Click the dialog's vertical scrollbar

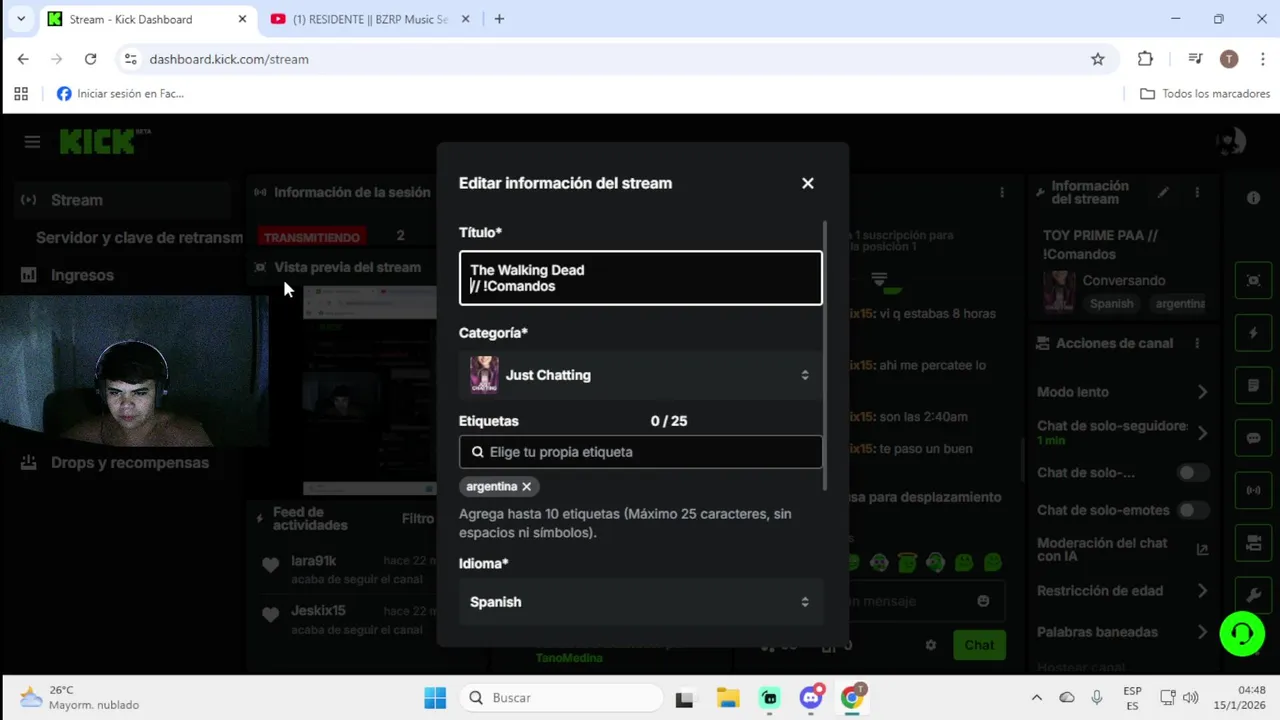pos(825,355)
